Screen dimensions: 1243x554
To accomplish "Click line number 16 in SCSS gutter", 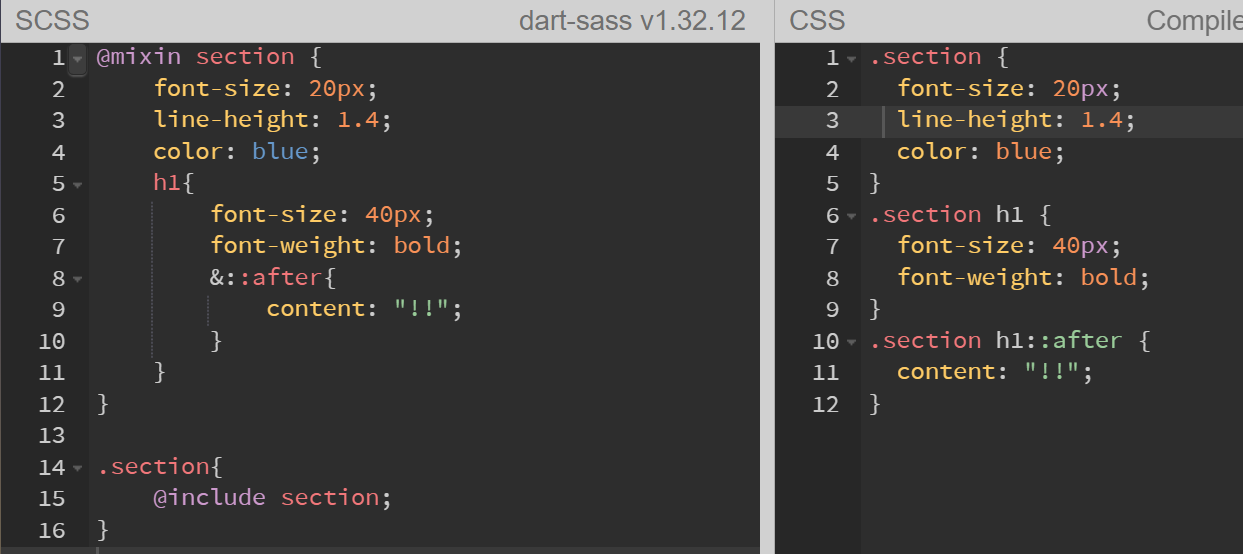I will [52, 530].
